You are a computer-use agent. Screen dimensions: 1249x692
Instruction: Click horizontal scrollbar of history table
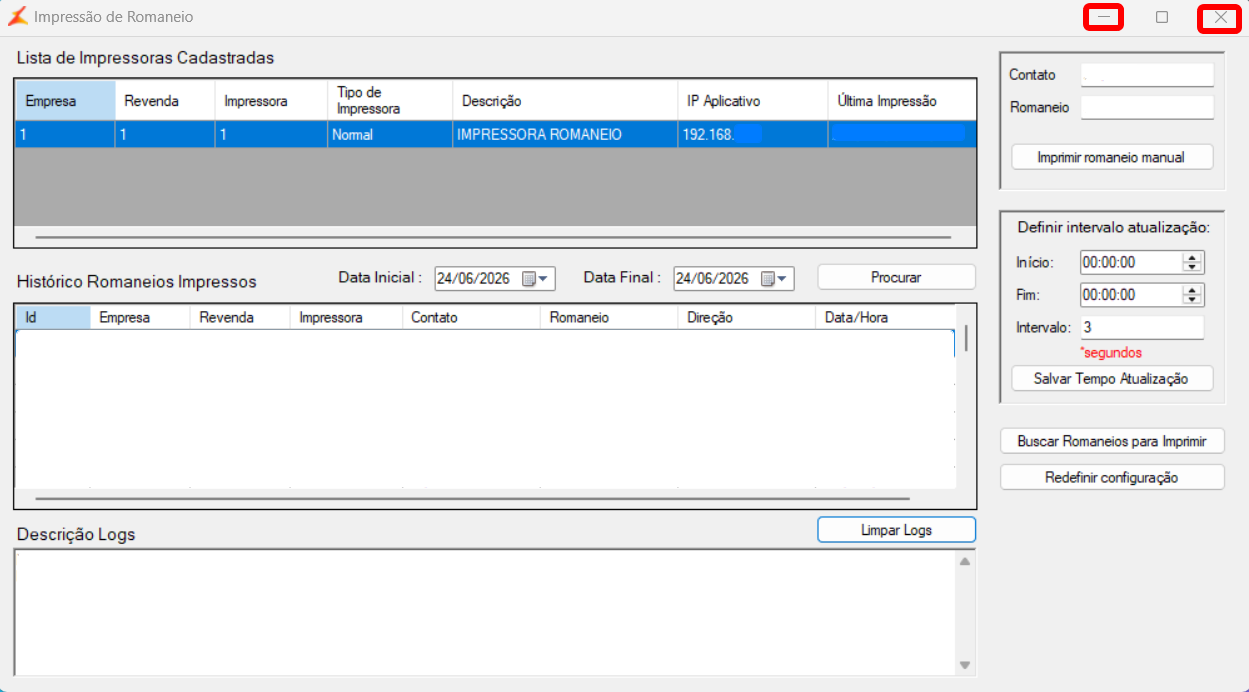click(x=472, y=498)
